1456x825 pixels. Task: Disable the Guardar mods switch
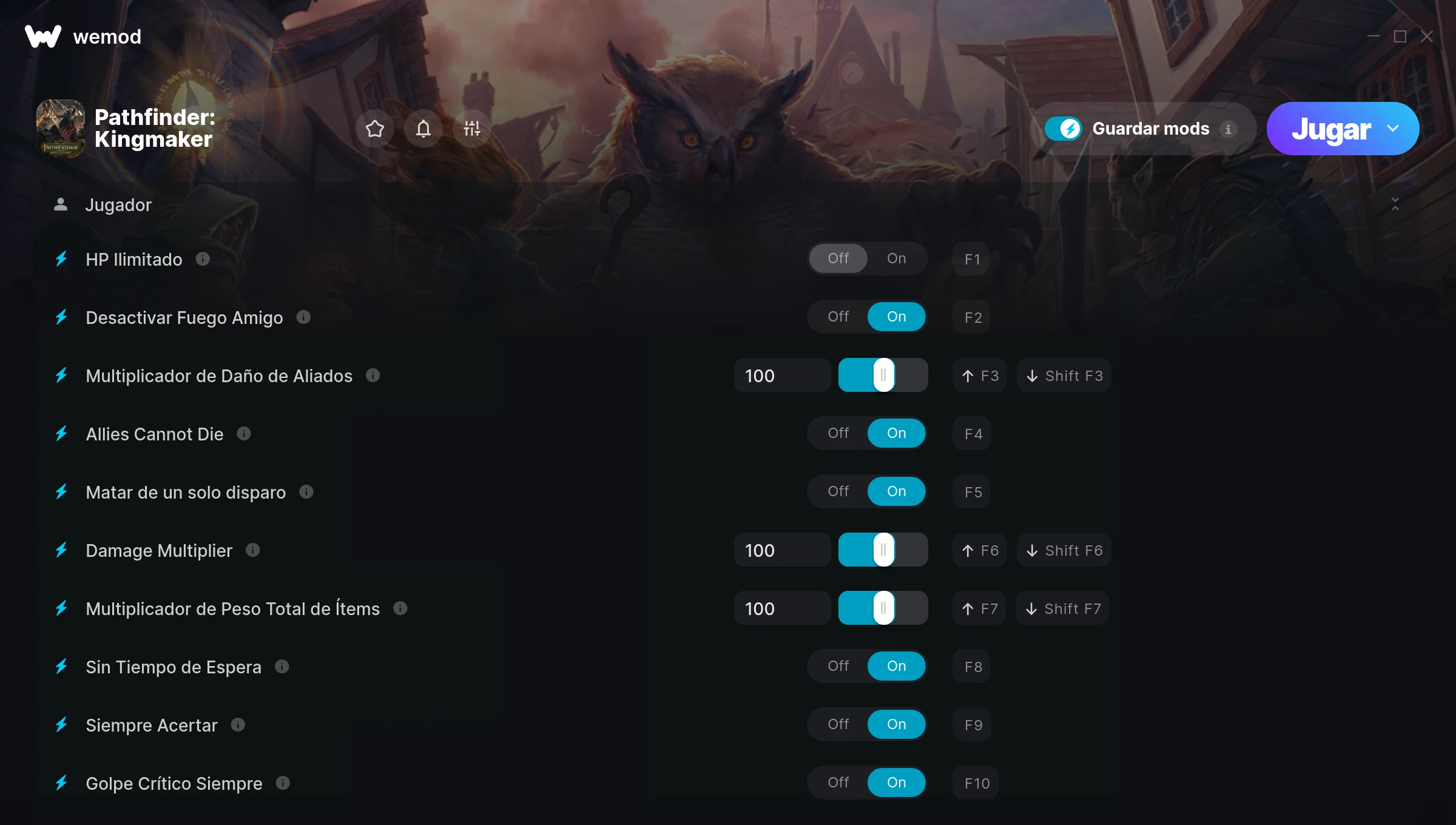coord(1063,129)
